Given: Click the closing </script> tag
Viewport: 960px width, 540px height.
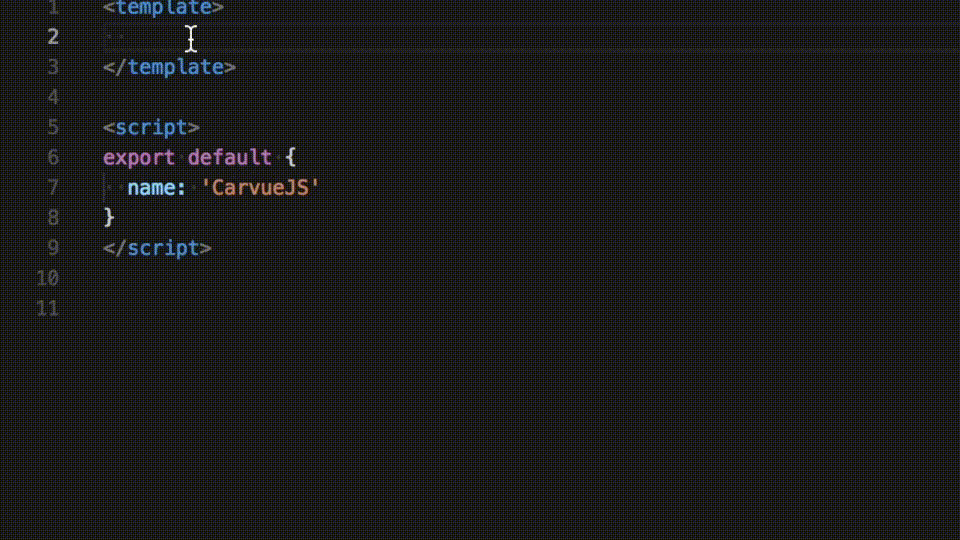Looking at the screenshot, I should (157, 248).
